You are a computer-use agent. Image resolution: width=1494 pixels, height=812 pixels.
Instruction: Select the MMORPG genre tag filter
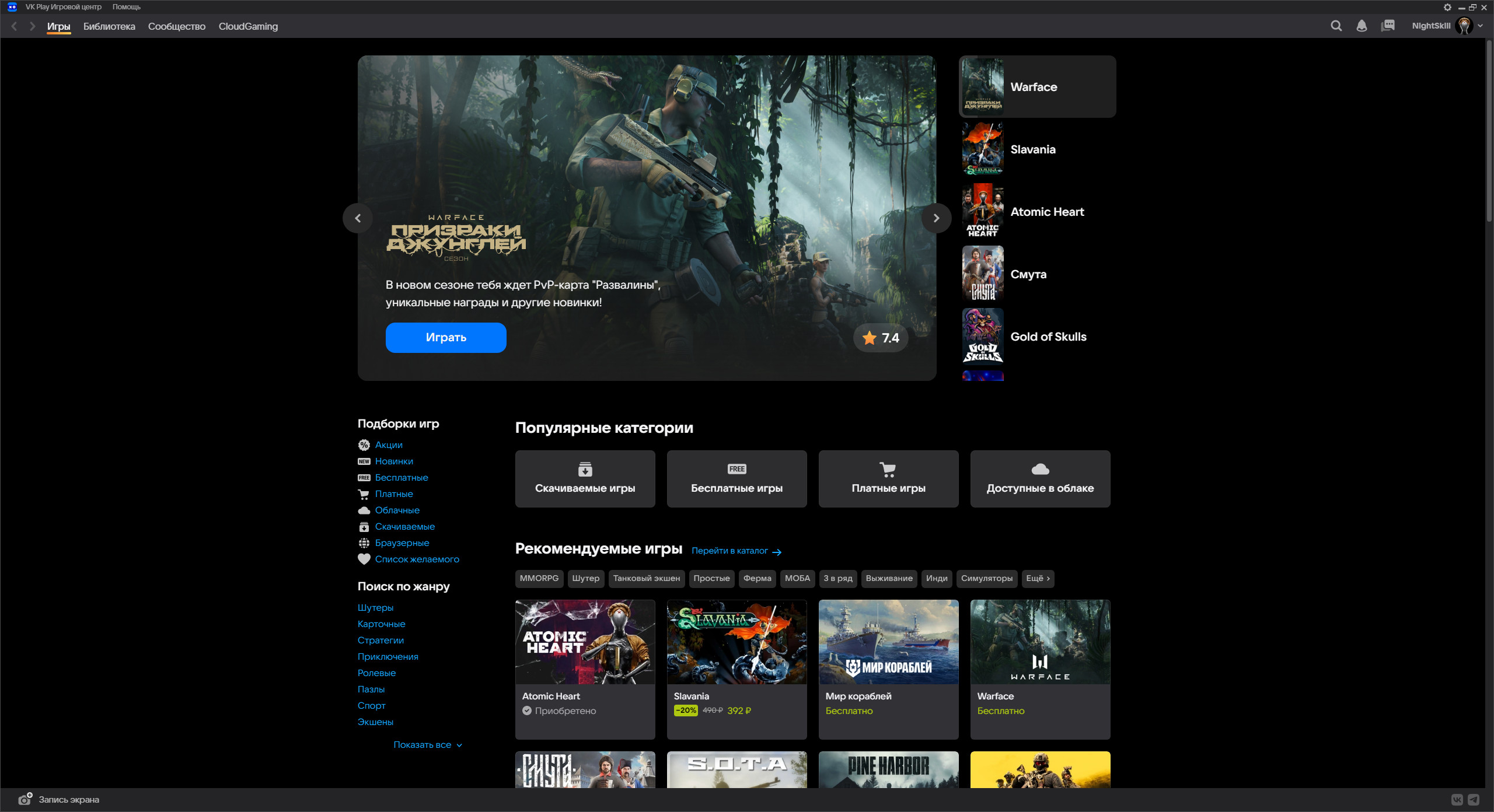point(539,578)
